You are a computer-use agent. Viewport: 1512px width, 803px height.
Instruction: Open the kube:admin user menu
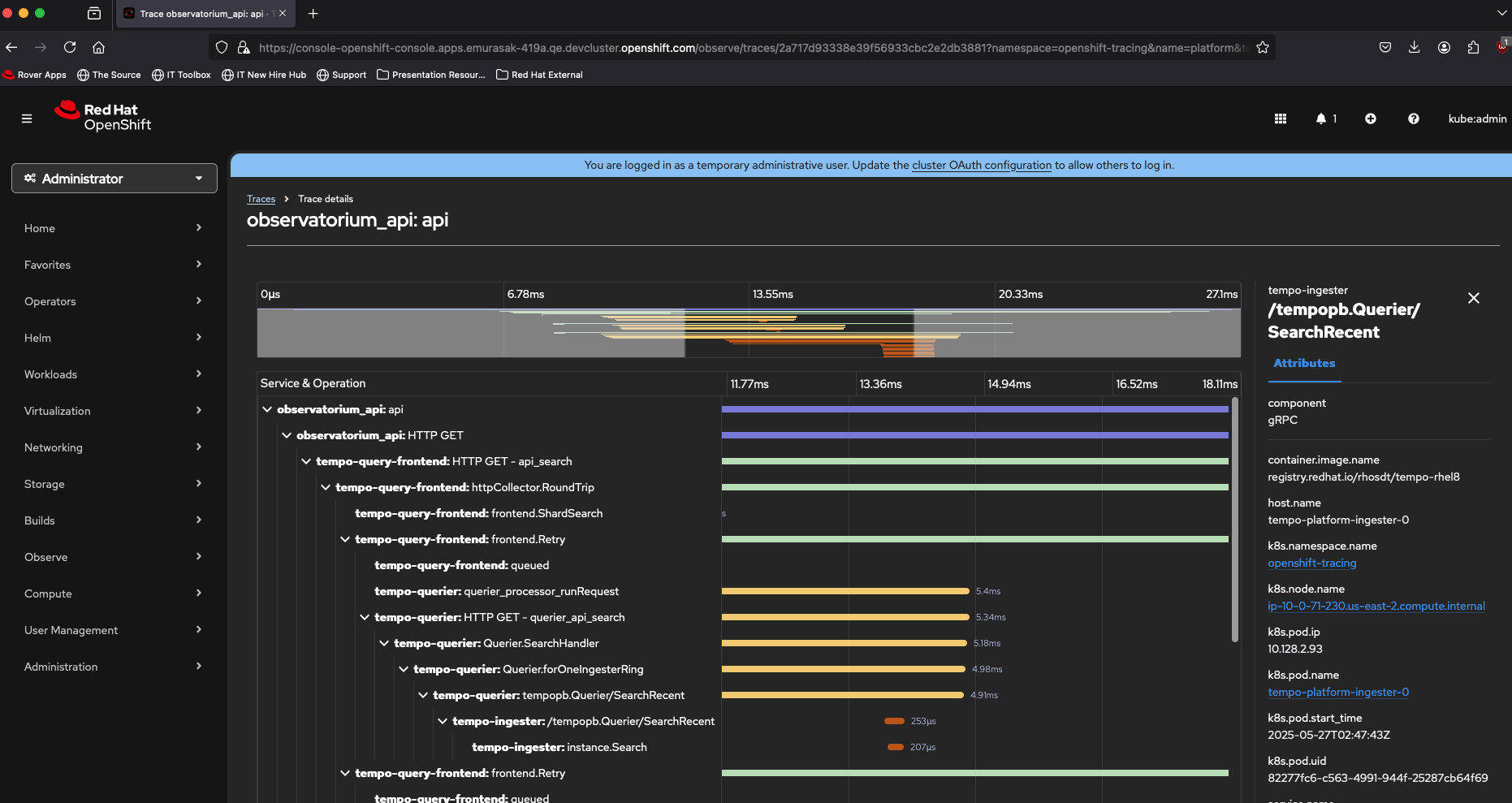1477,119
